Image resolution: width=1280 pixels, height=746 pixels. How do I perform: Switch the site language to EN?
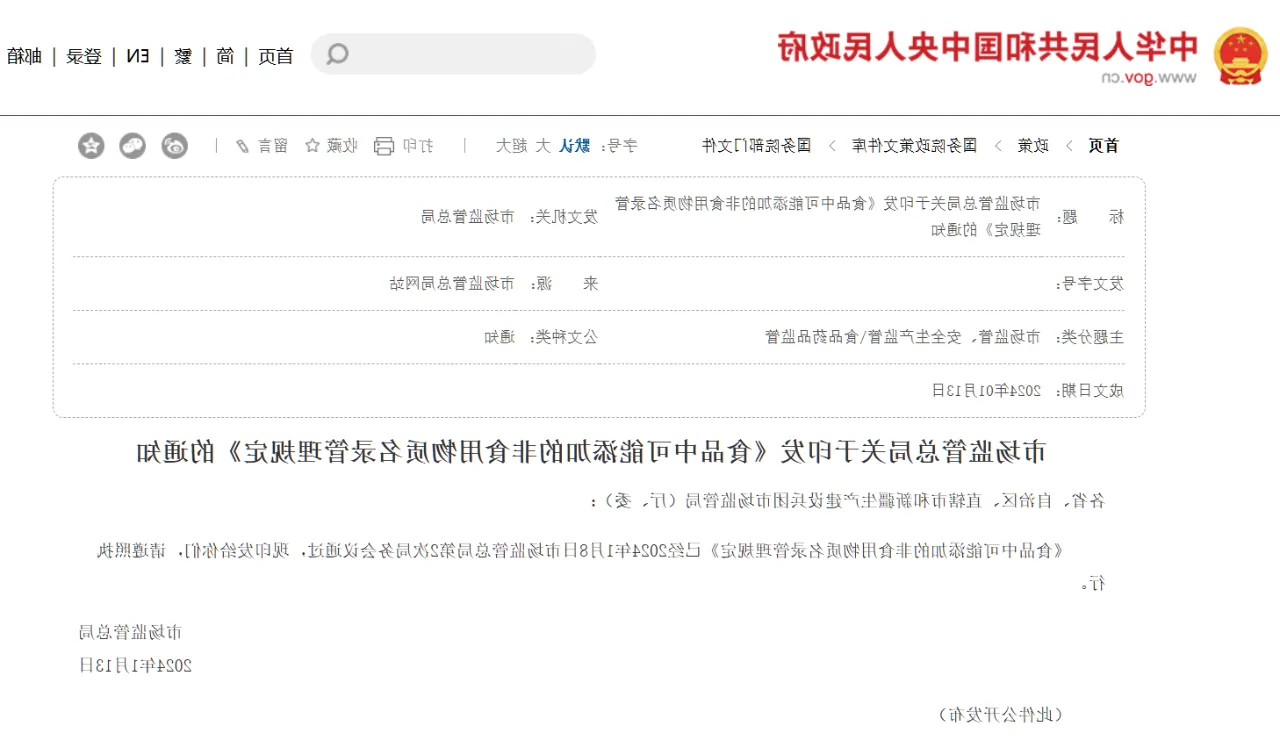(x=138, y=56)
